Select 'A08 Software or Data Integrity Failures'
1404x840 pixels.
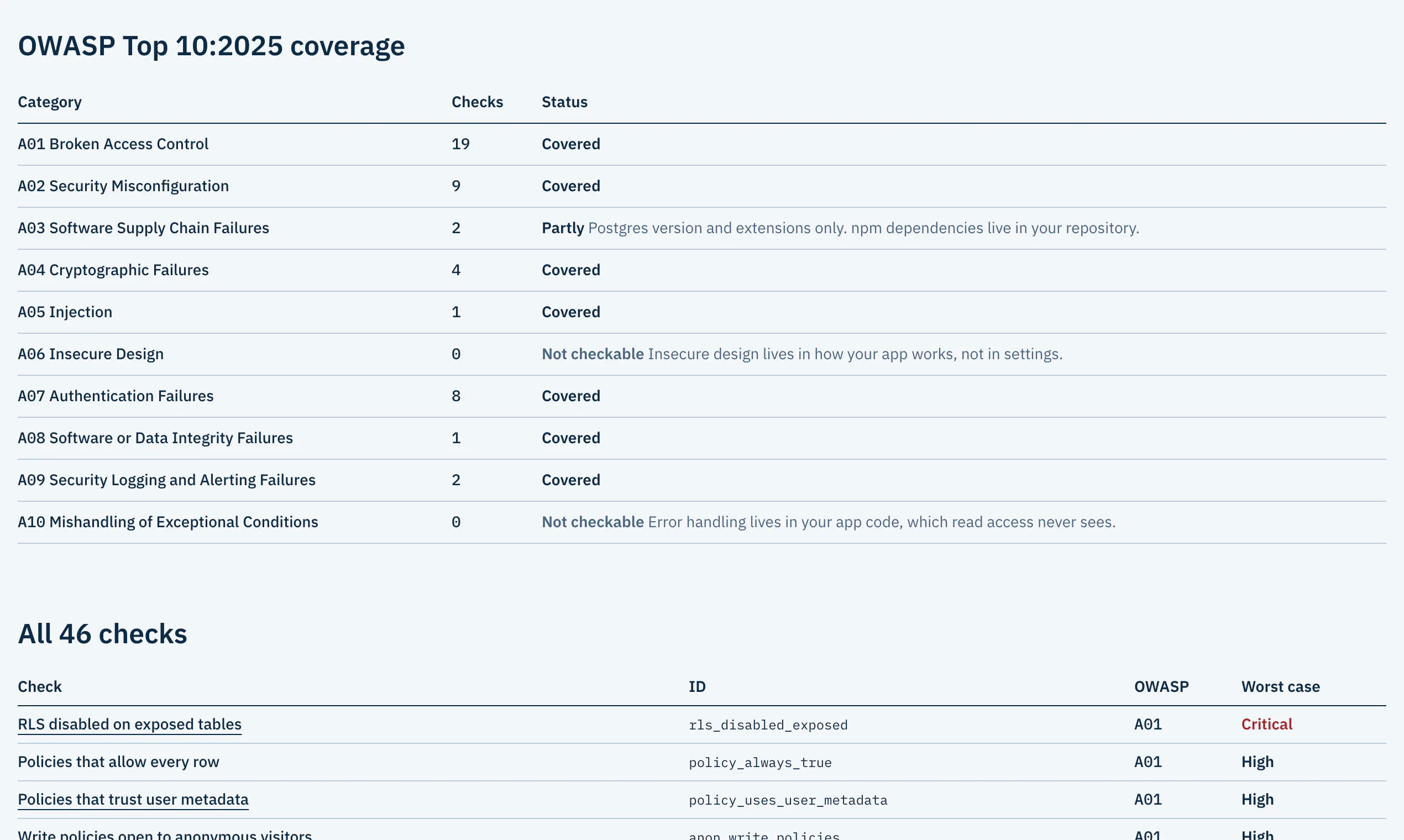pyautogui.click(x=155, y=438)
